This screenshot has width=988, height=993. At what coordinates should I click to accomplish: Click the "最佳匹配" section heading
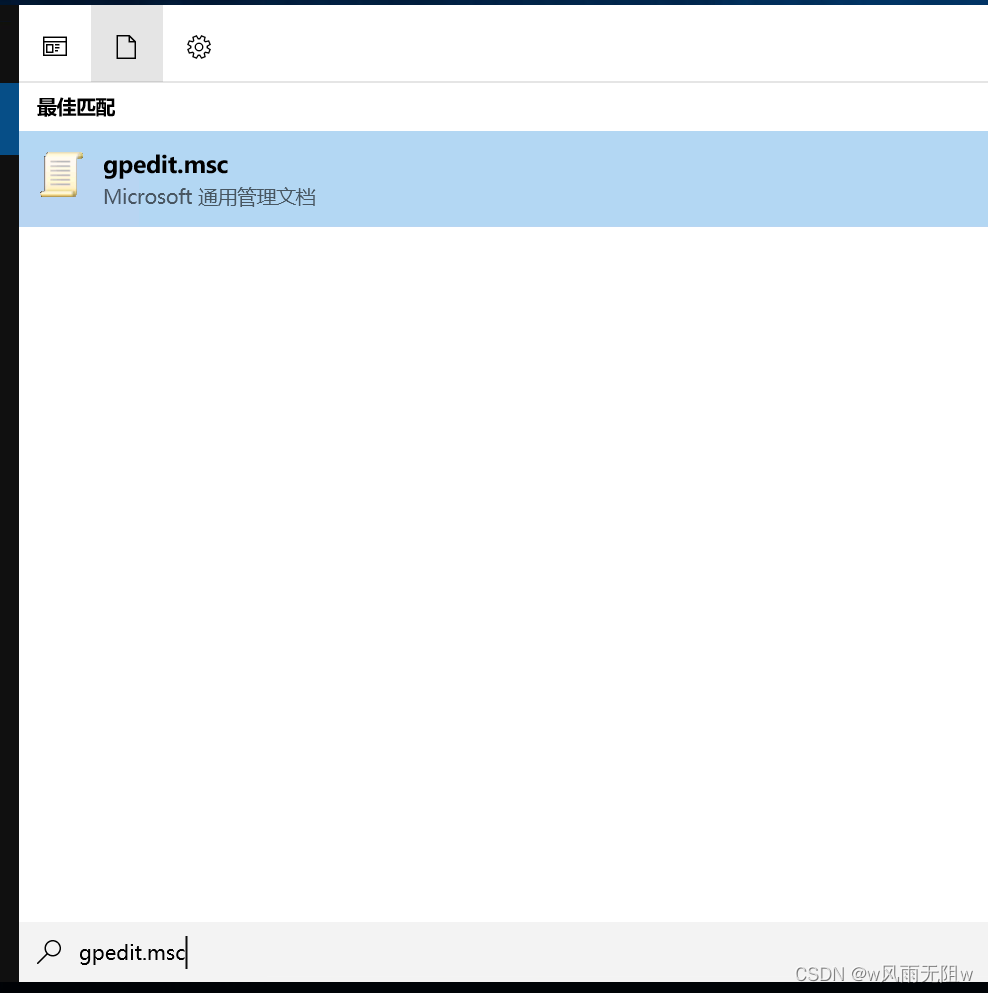76,108
